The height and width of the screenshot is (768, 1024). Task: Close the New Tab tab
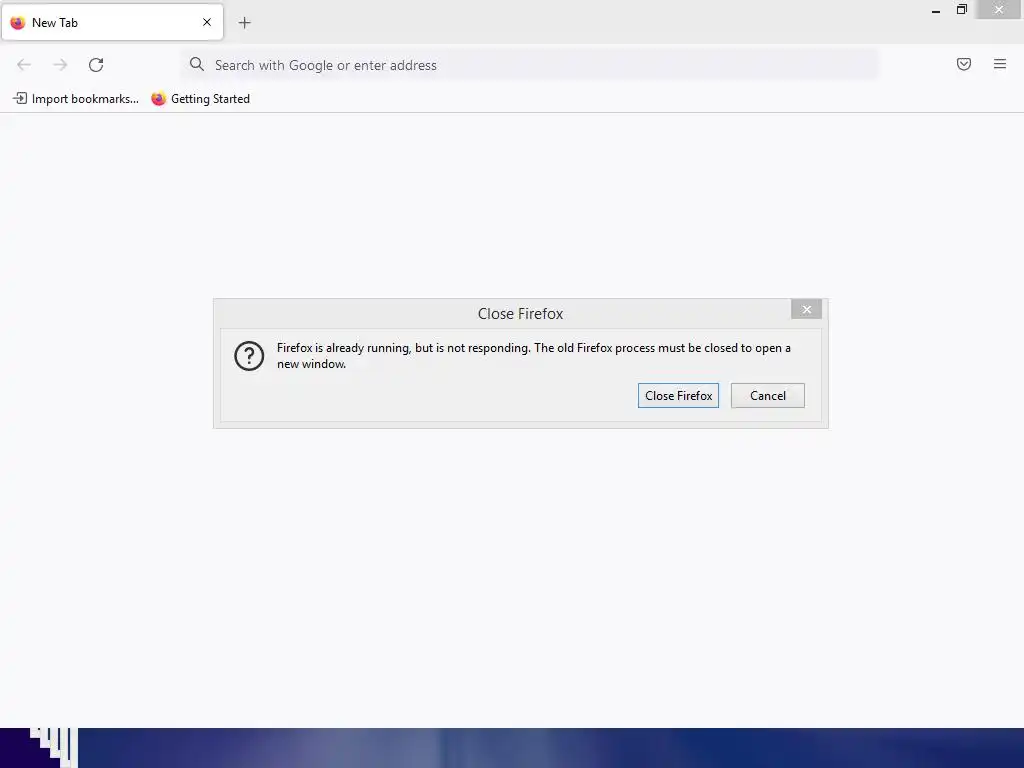click(207, 22)
